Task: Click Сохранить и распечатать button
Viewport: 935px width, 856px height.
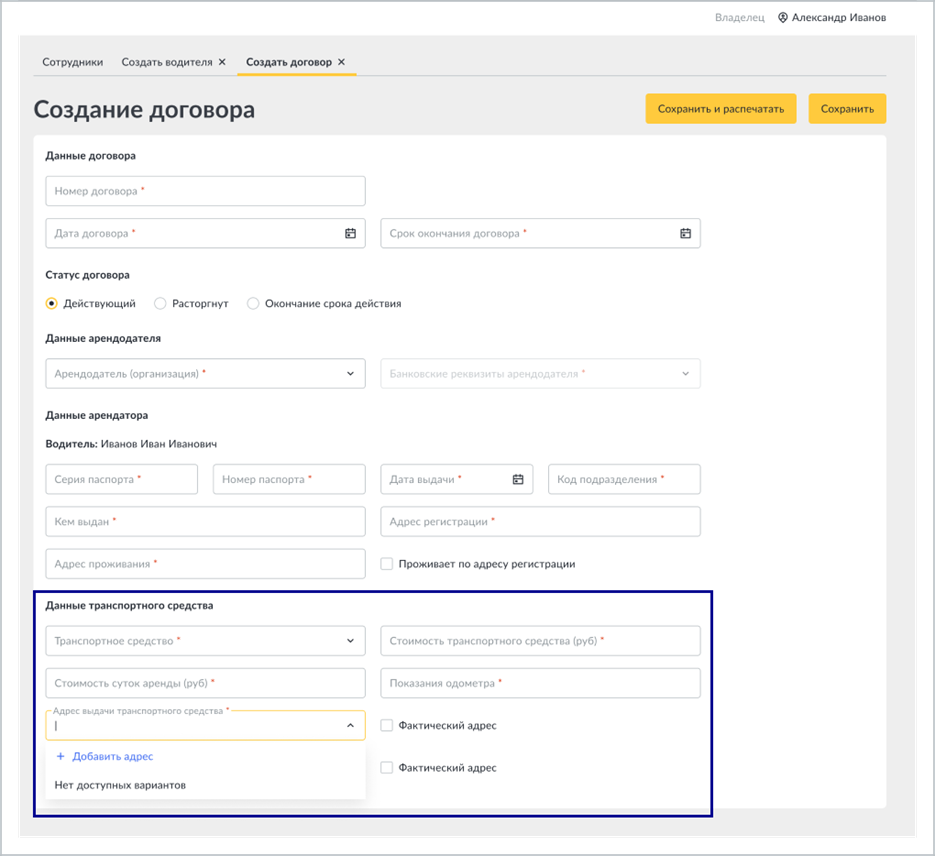Action: (x=721, y=109)
